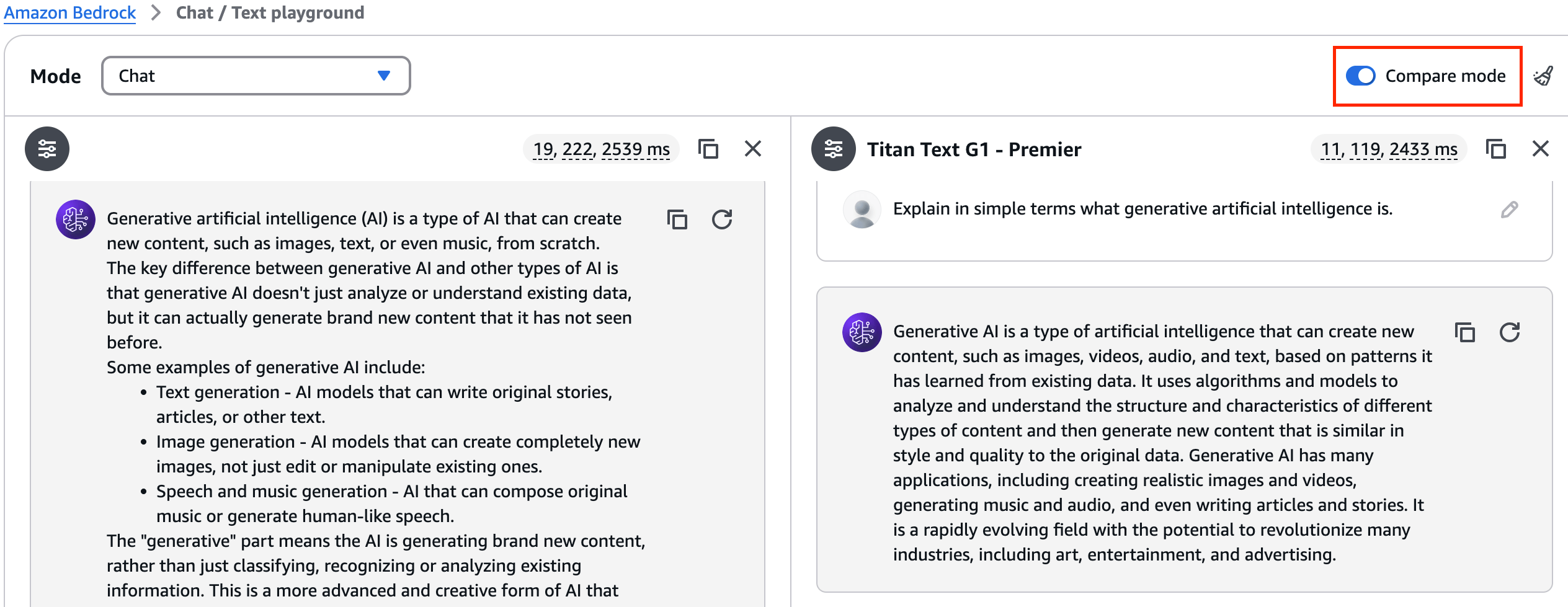Click Titan panel metrics 11, 119, 2433 ms

pos(1389,149)
